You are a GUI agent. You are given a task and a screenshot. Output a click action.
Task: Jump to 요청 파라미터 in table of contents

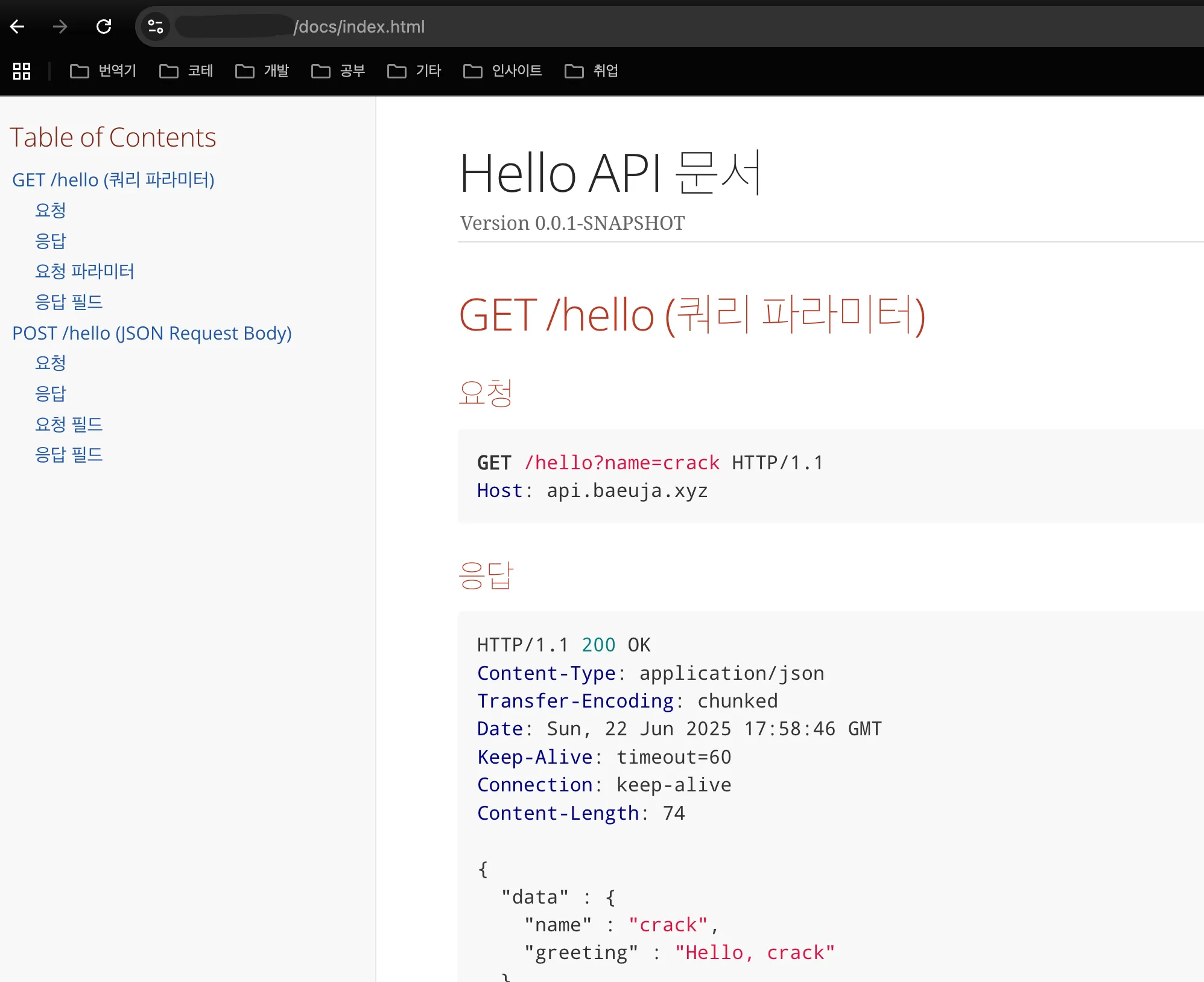point(84,271)
